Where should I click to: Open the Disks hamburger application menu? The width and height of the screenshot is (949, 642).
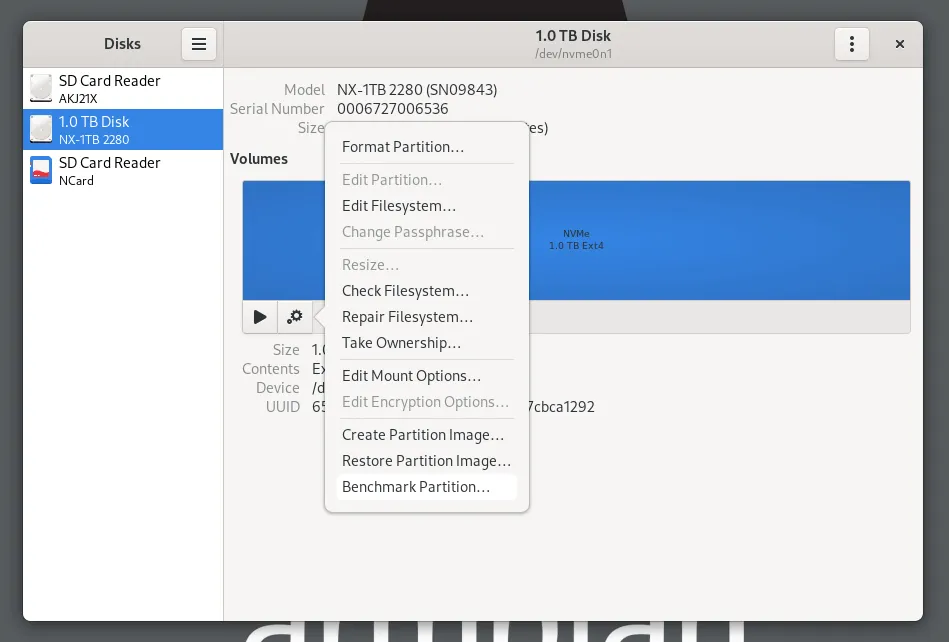[198, 44]
